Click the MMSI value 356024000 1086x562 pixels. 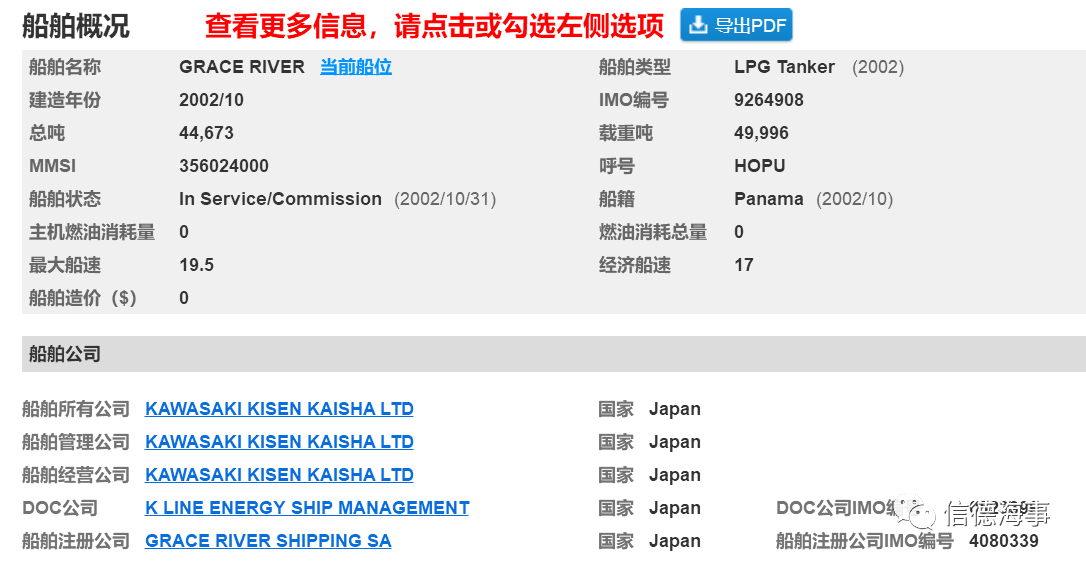pyautogui.click(x=224, y=166)
